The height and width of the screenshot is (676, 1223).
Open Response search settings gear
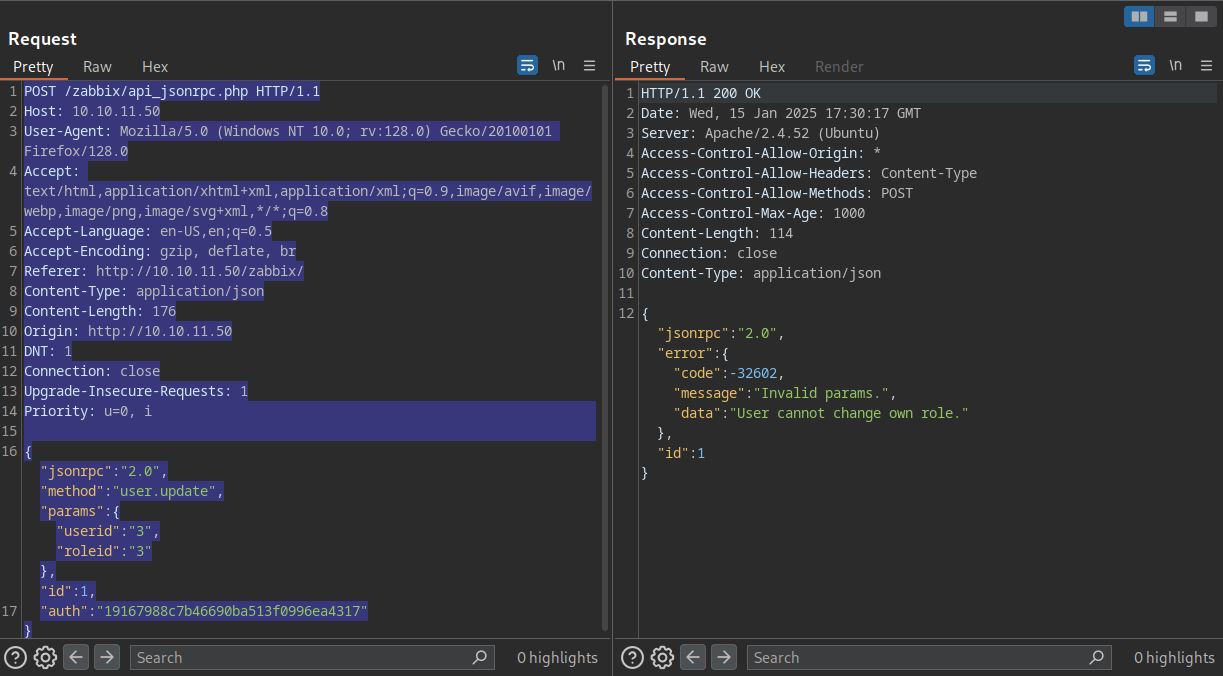tap(662, 657)
